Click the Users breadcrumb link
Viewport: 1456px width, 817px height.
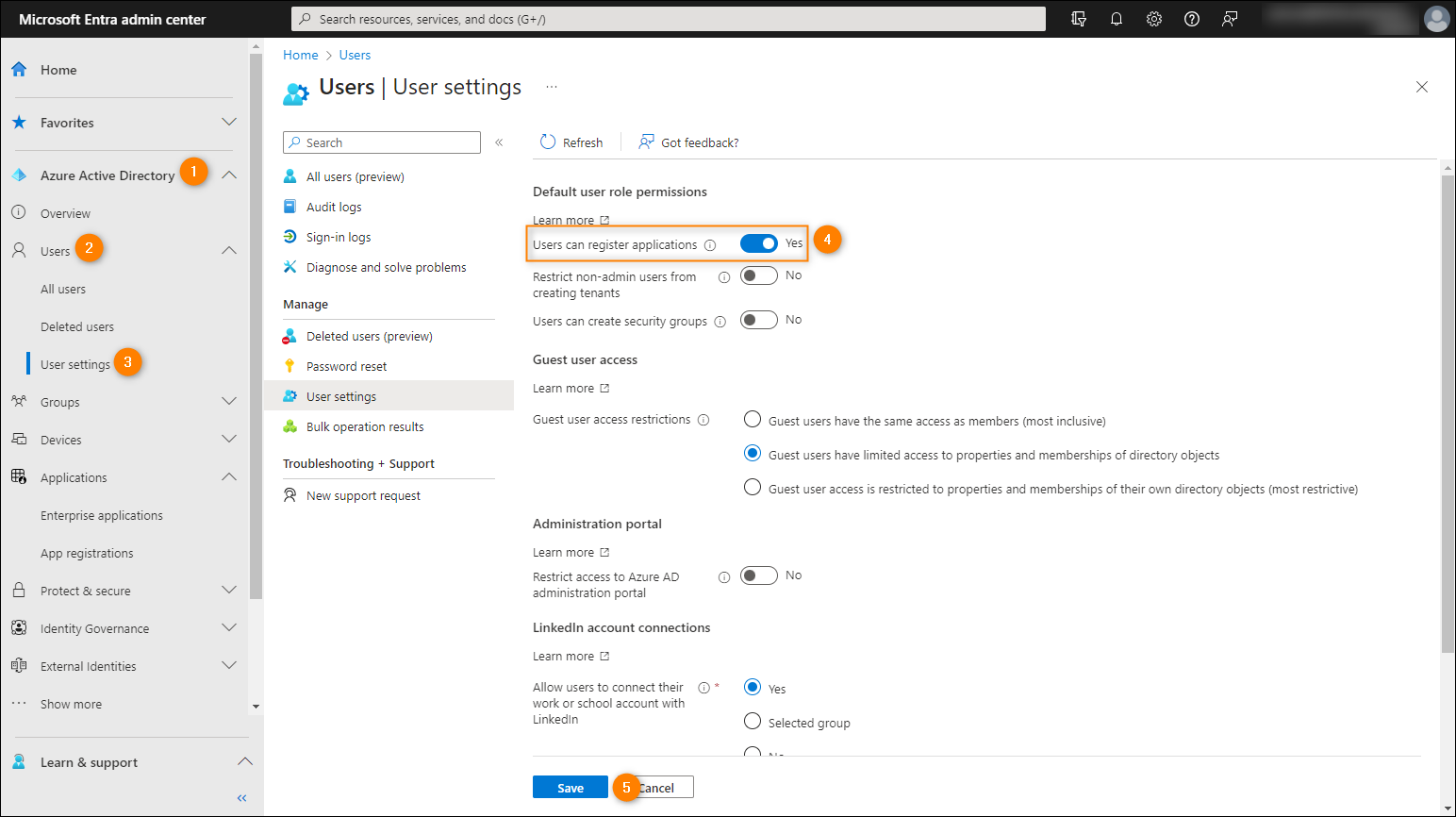[x=355, y=55]
